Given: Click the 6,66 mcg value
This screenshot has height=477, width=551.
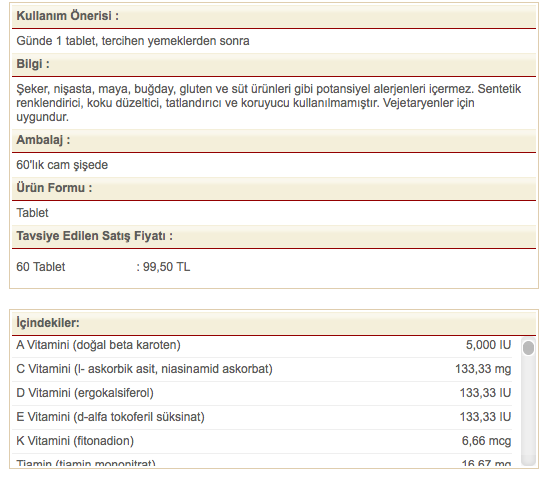Looking at the screenshot, I should click(486, 441).
